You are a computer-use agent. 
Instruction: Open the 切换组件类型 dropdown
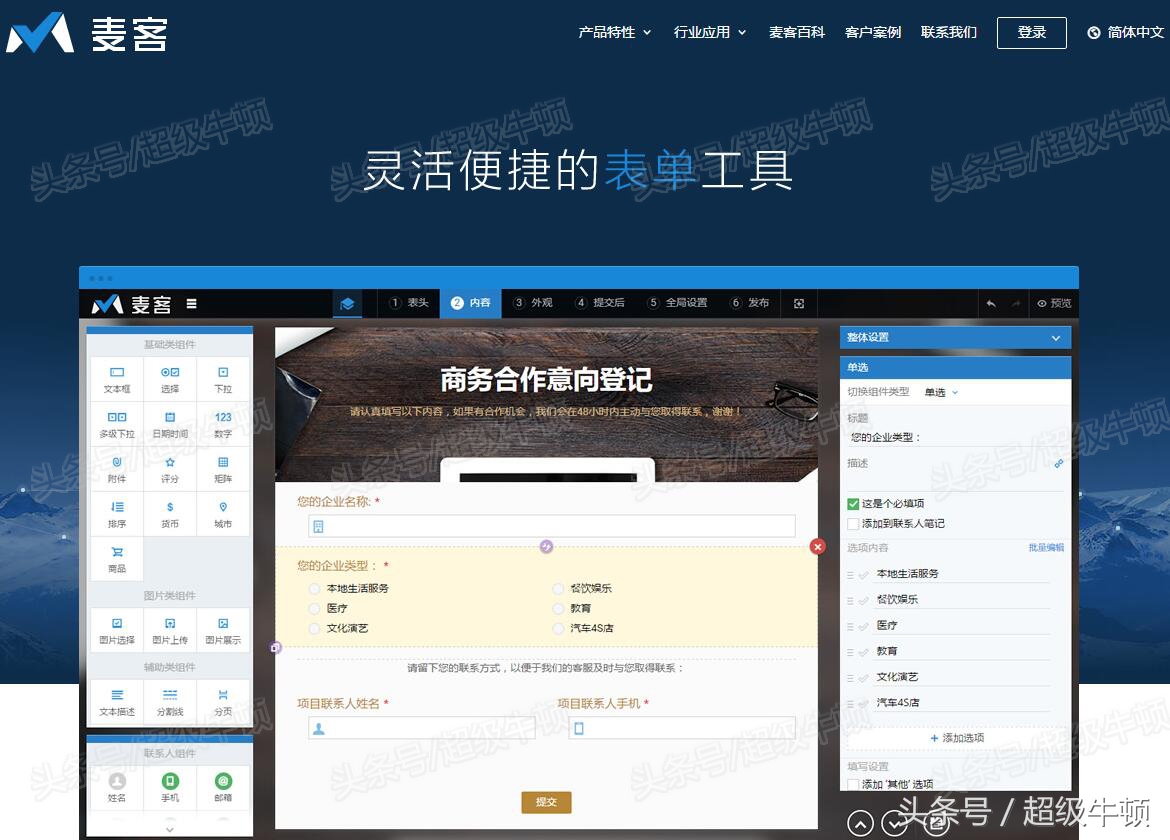(x=940, y=392)
